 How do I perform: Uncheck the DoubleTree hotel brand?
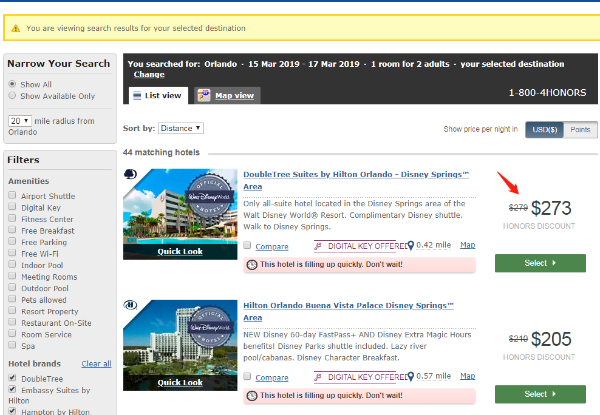12,378
